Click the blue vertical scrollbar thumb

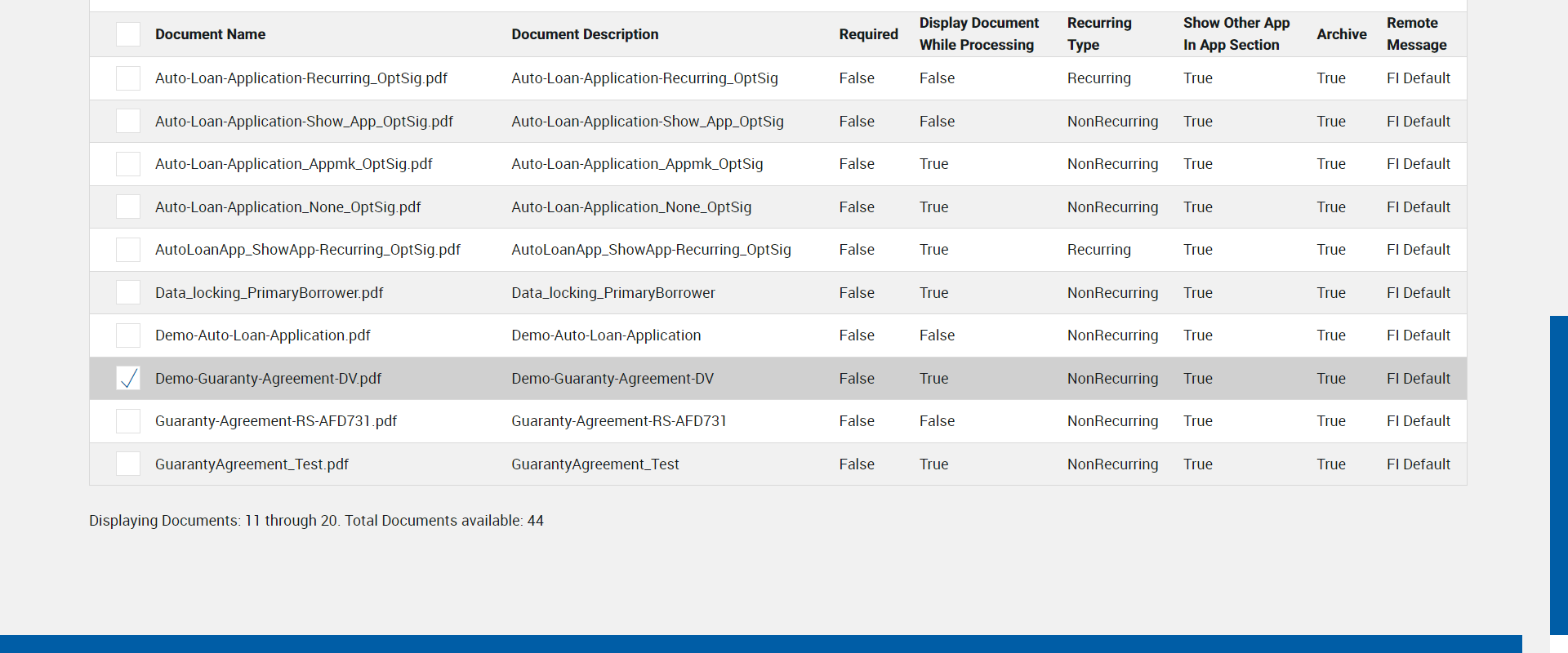pyautogui.click(x=1558, y=473)
